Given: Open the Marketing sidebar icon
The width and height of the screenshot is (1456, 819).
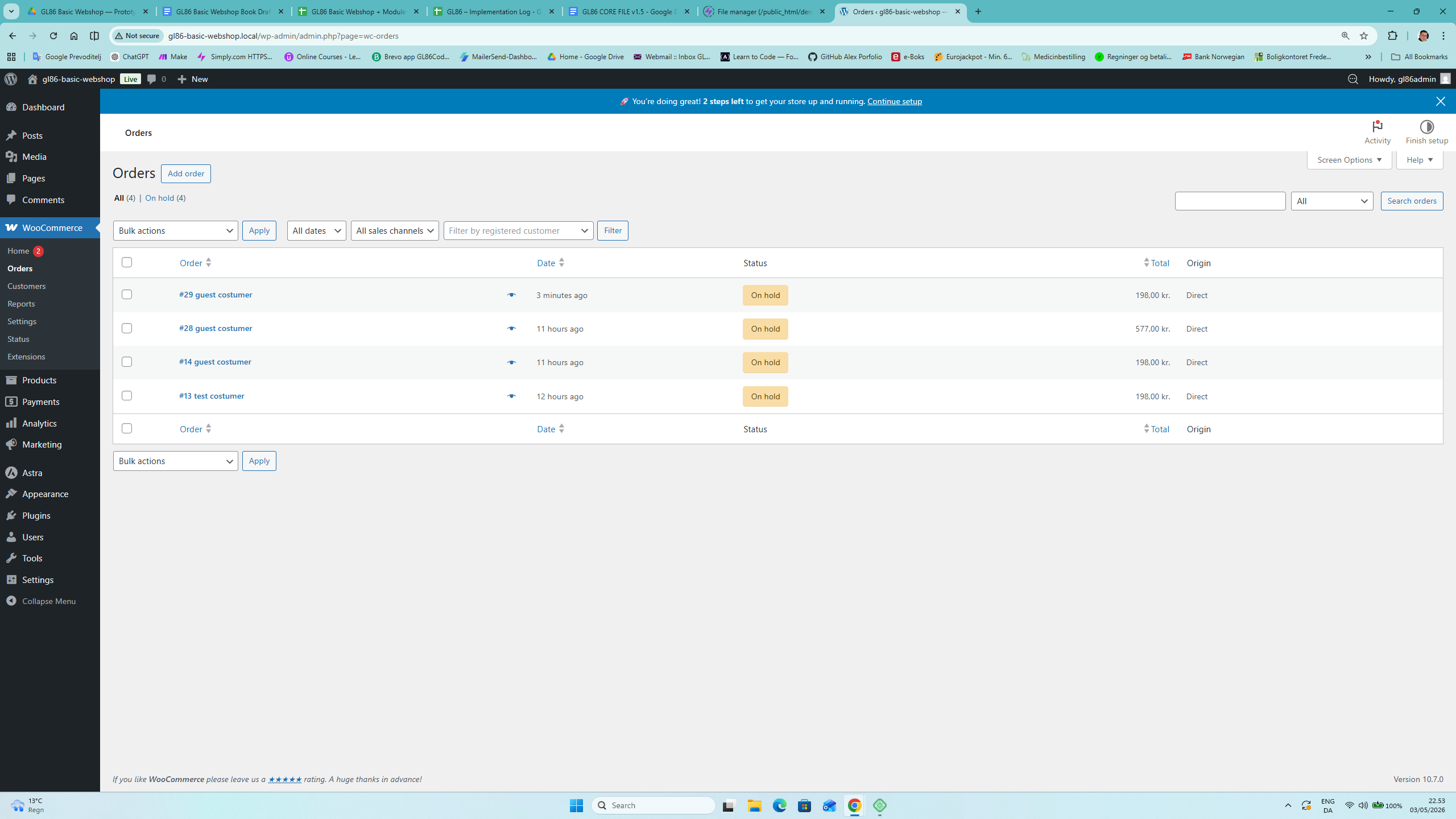Looking at the screenshot, I should [x=11, y=444].
